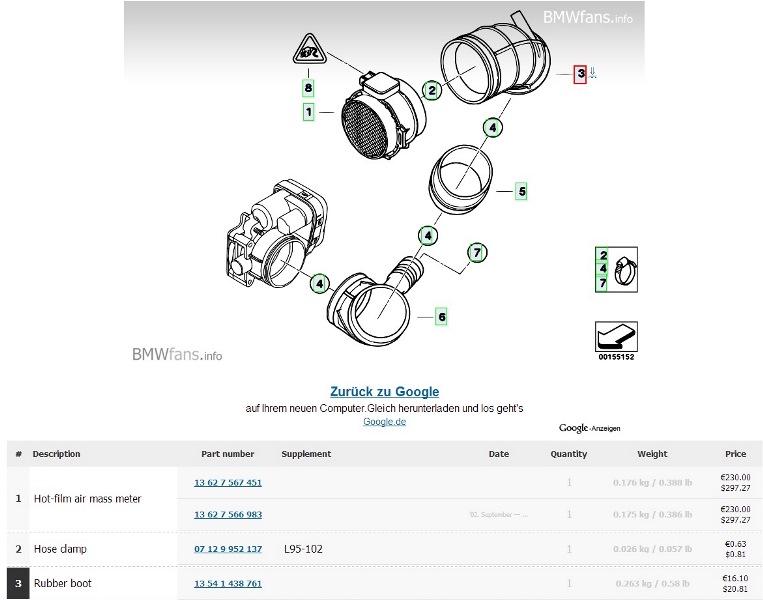Click the supplement value L95-102
This screenshot has width=763, height=600.
(x=303, y=549)
